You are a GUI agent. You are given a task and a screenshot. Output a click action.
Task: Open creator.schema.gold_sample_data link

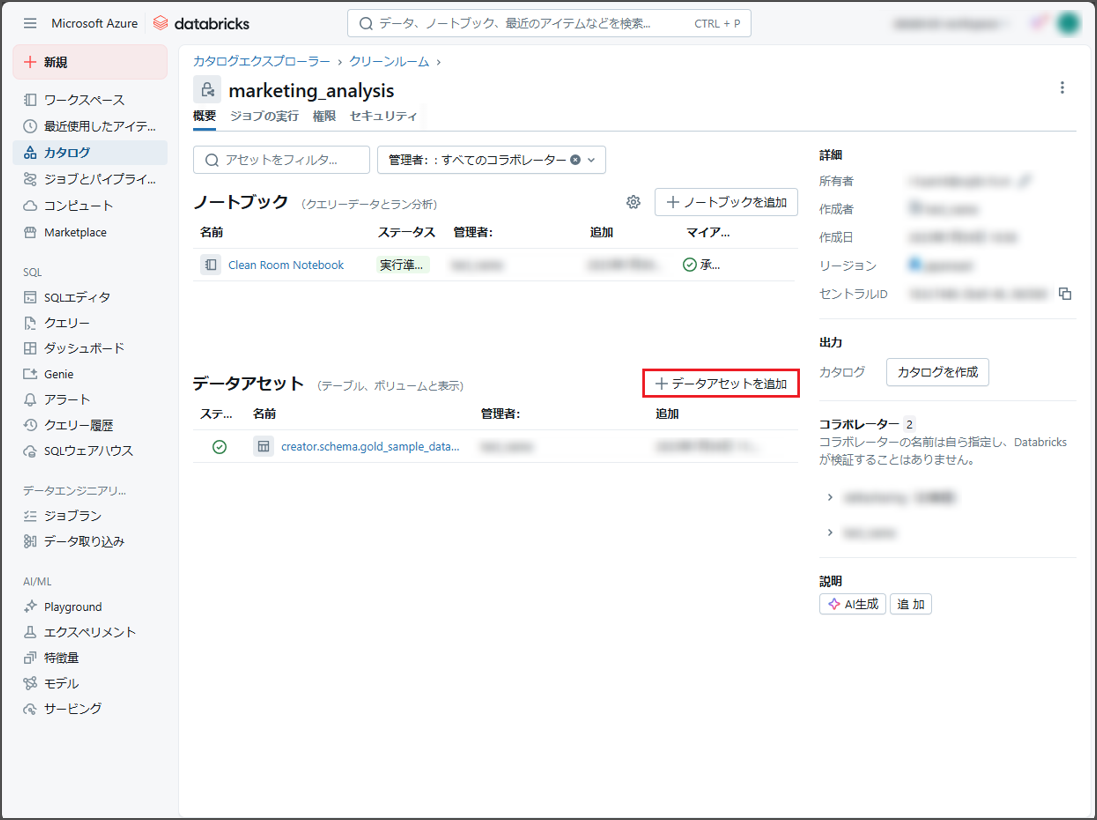(x=370, y=446)
